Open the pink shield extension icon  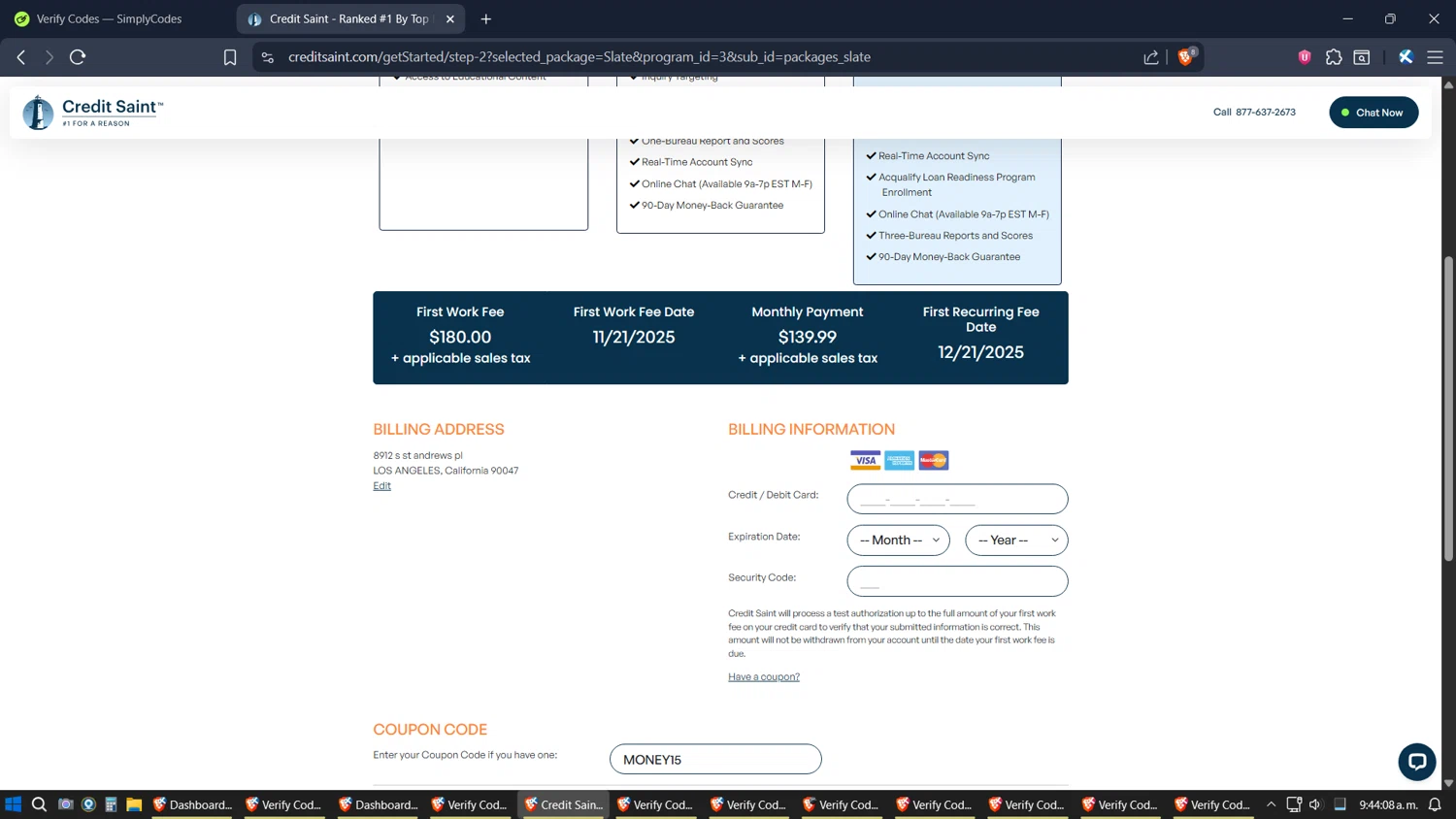[x=1305, y=57]
